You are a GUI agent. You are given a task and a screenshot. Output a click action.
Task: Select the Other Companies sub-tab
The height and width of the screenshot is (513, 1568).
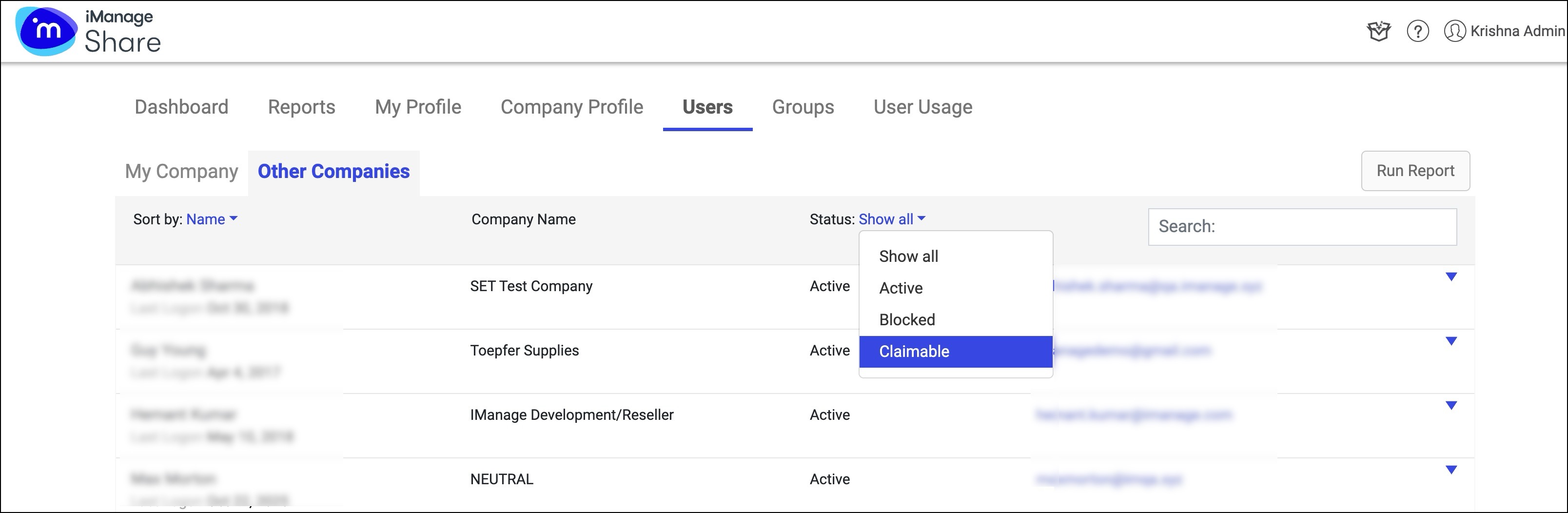[x=333, y=172]
